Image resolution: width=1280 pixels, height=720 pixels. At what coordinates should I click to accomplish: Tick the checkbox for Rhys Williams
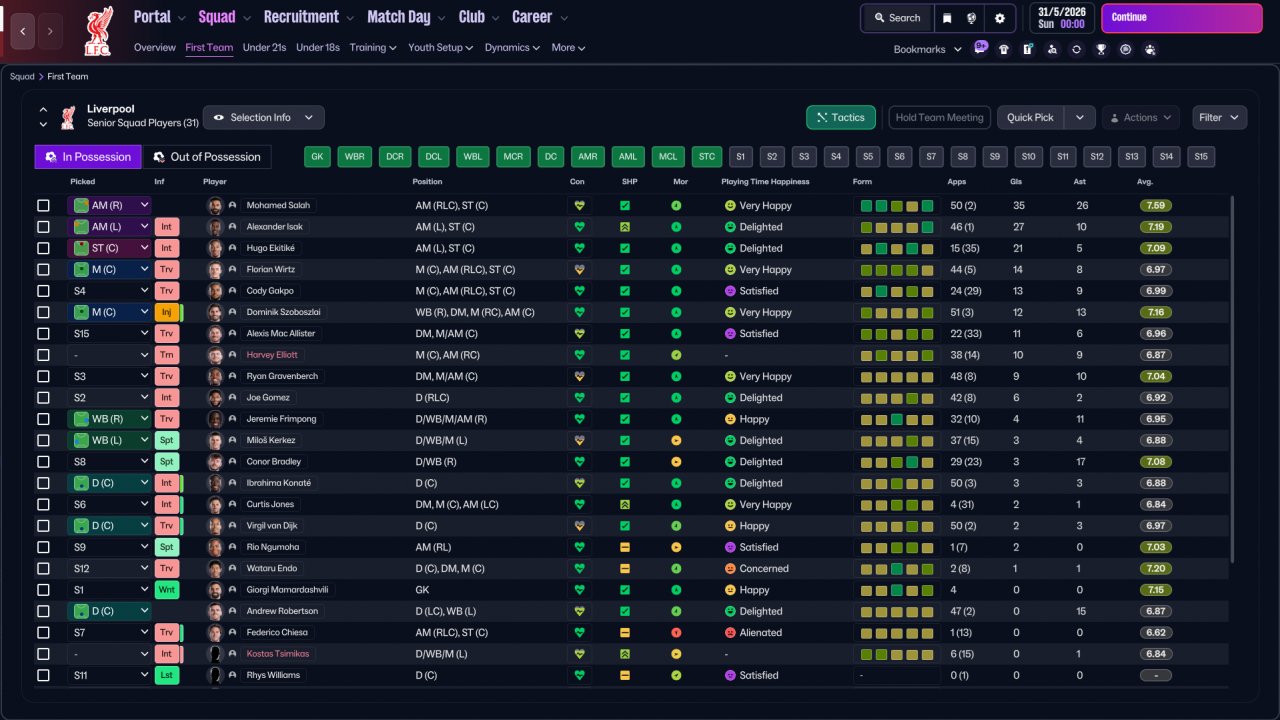(43, 675)
